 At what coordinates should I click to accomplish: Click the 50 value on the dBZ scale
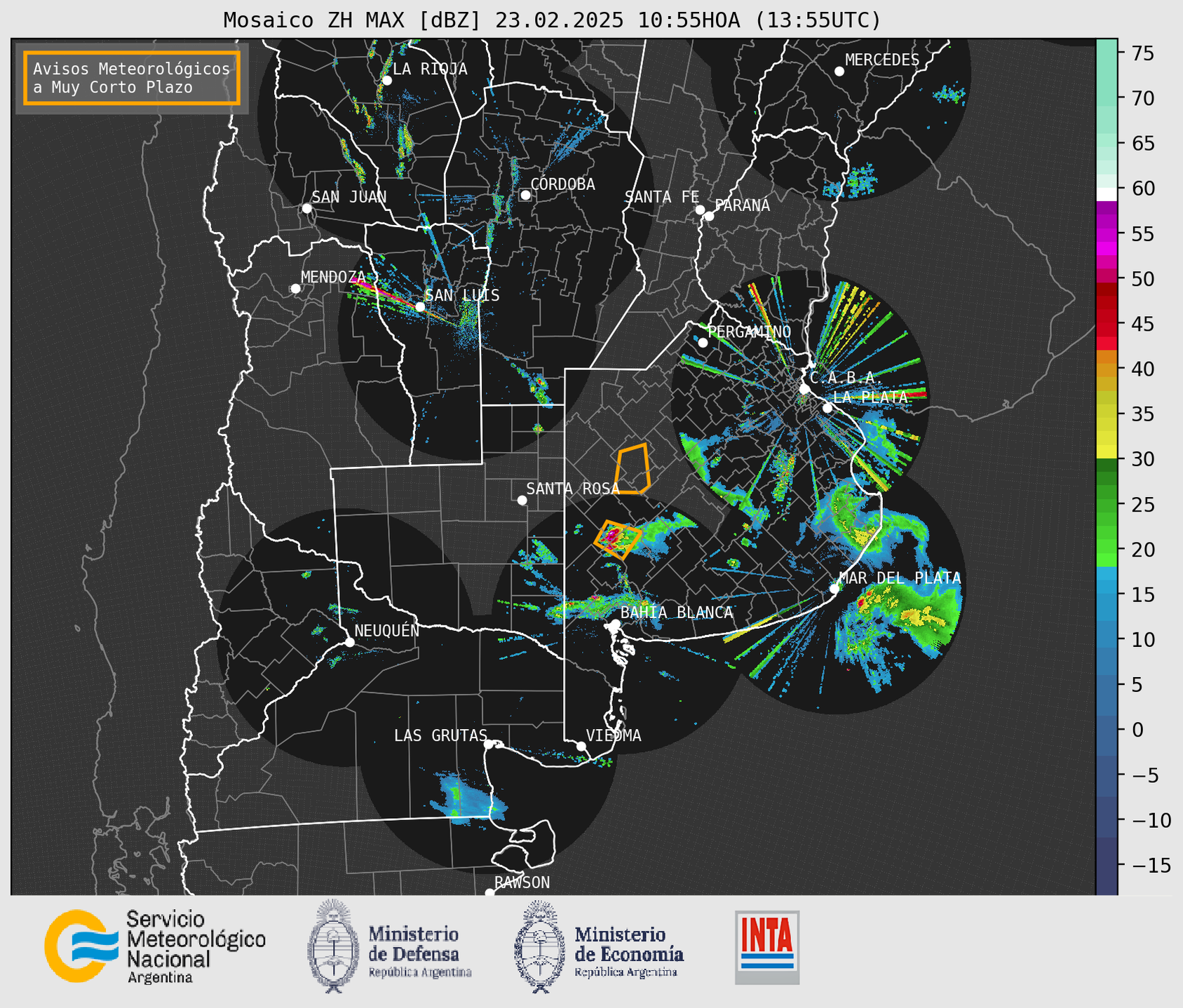[x=1142, y=279]
